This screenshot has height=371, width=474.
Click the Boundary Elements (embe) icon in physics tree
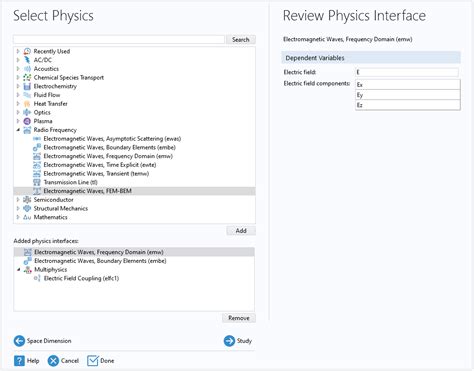tap(37, 147)
